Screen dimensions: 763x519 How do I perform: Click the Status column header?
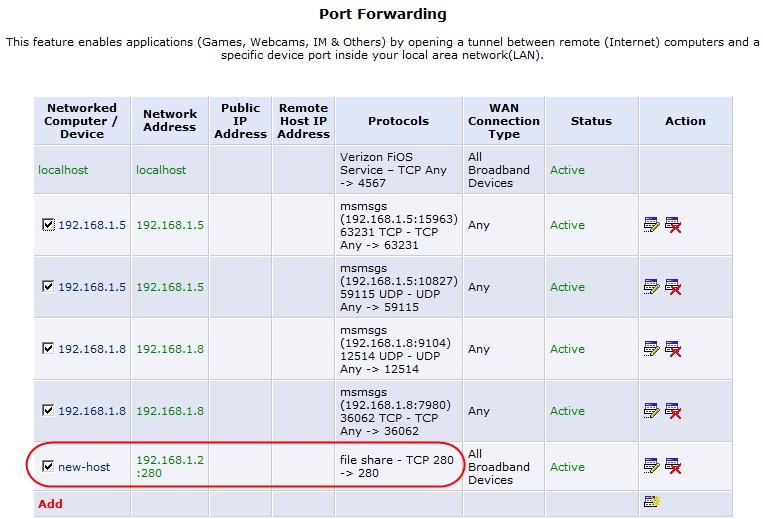[x=591, y=121]
